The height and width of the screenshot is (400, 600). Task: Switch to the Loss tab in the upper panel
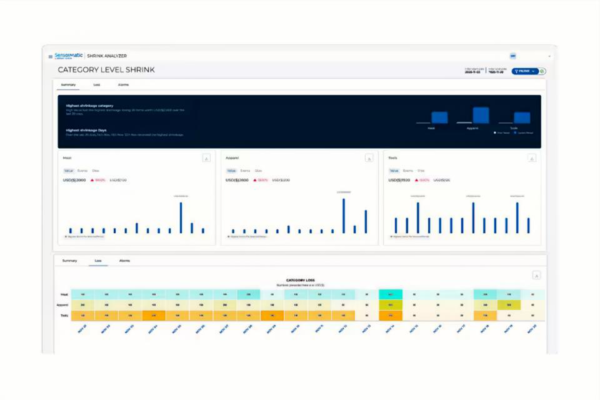click(x=97, y=85)
